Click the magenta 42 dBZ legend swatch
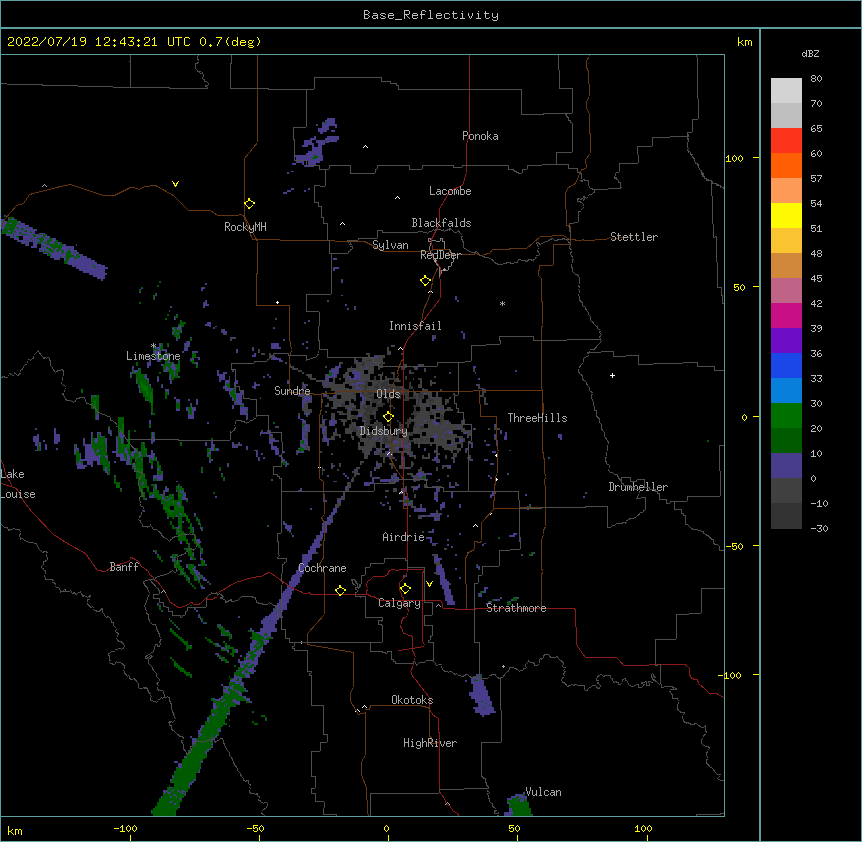 786,315
